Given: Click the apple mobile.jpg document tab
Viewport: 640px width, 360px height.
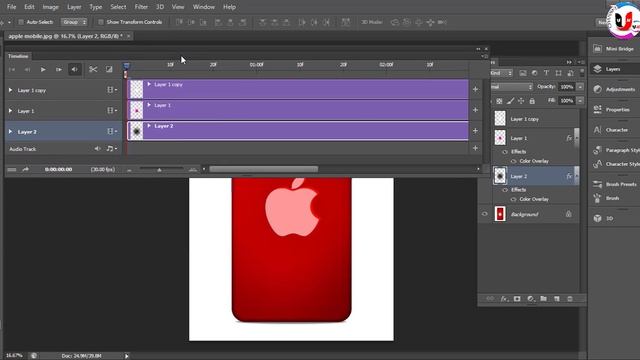Looking at the screenshot, I should [x=65, y=36].
